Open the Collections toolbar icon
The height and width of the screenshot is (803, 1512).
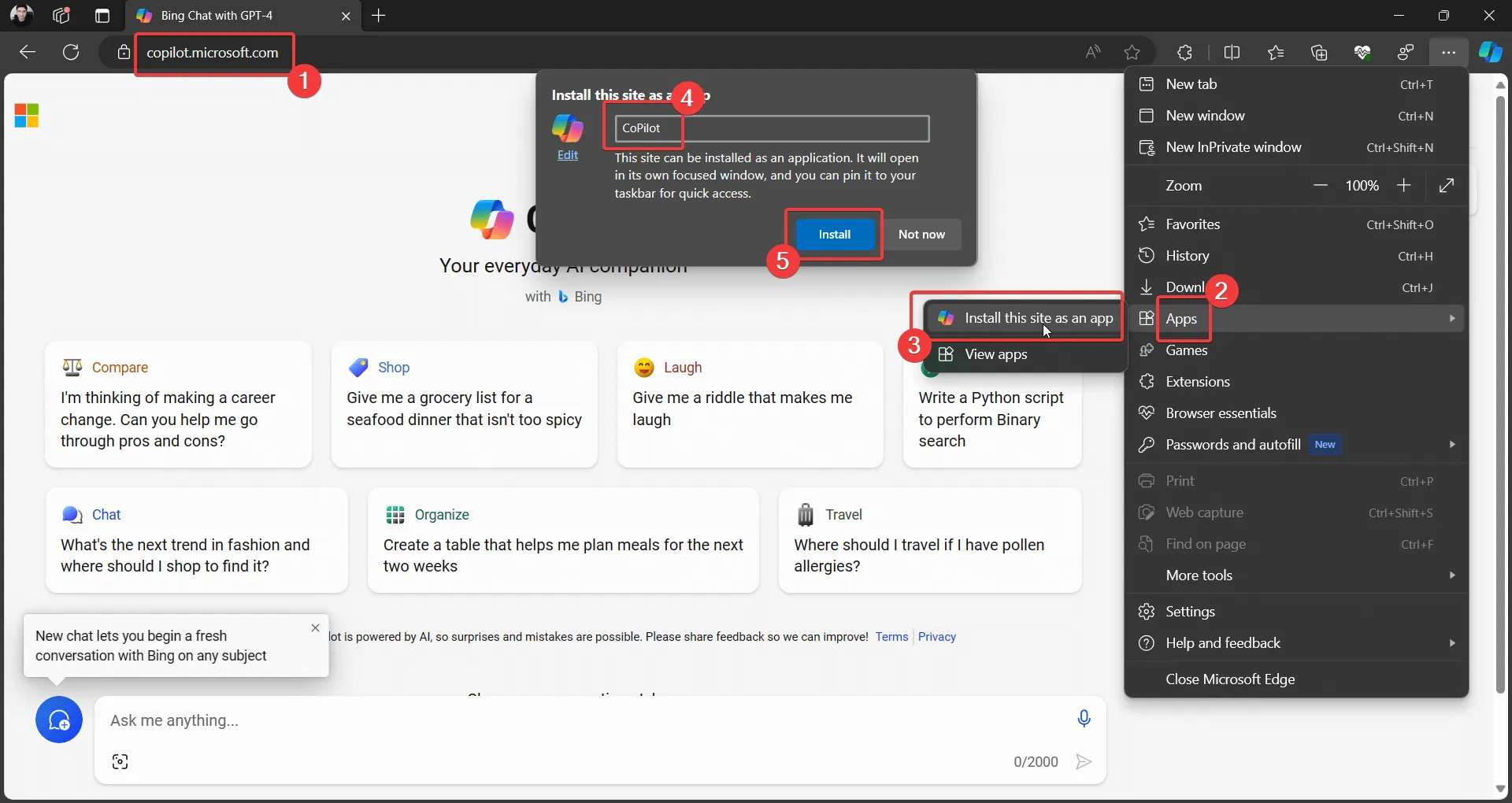(x=1319, y=52)
